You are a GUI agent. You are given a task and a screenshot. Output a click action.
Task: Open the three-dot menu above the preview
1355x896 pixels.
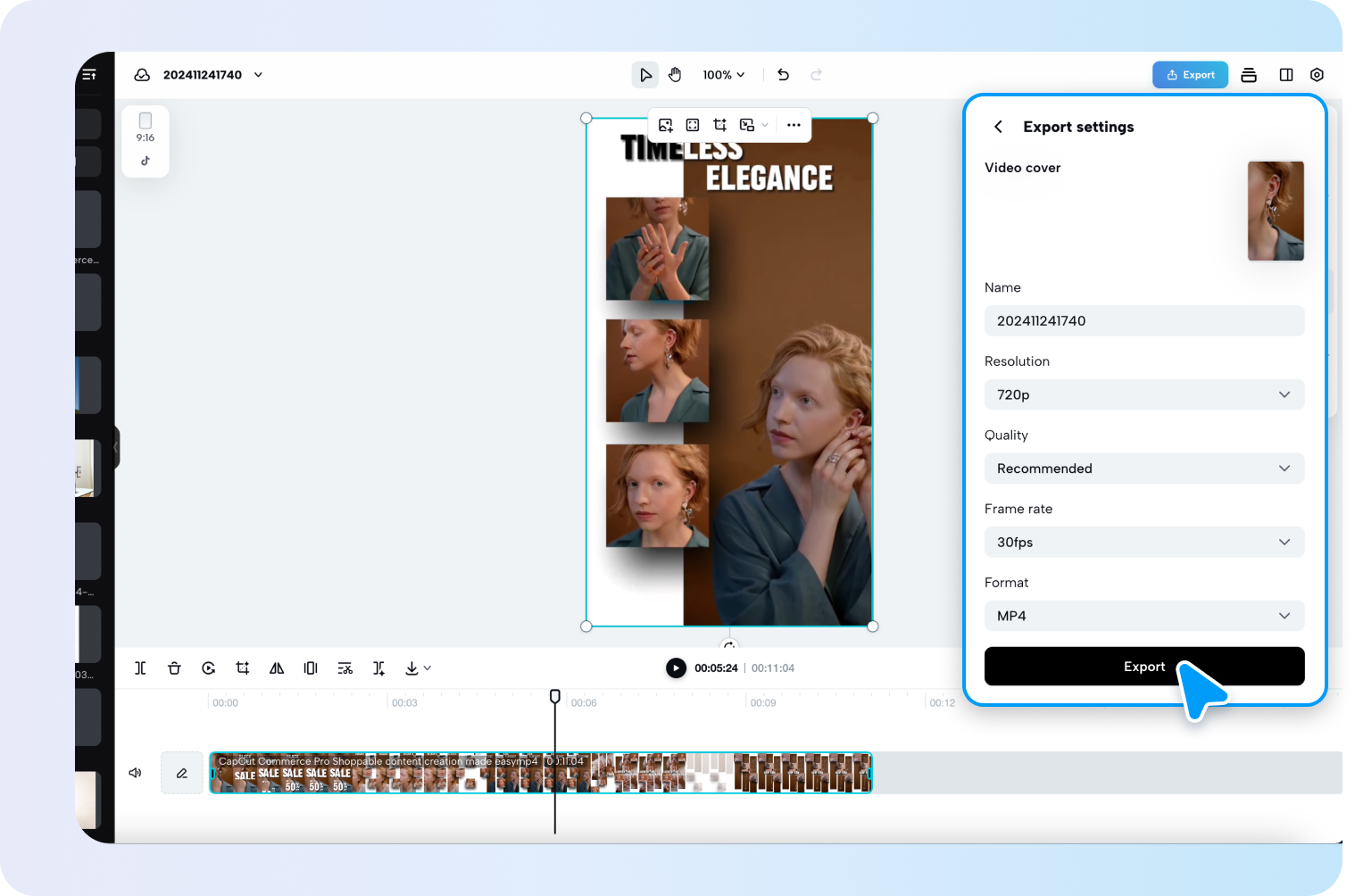794,125
